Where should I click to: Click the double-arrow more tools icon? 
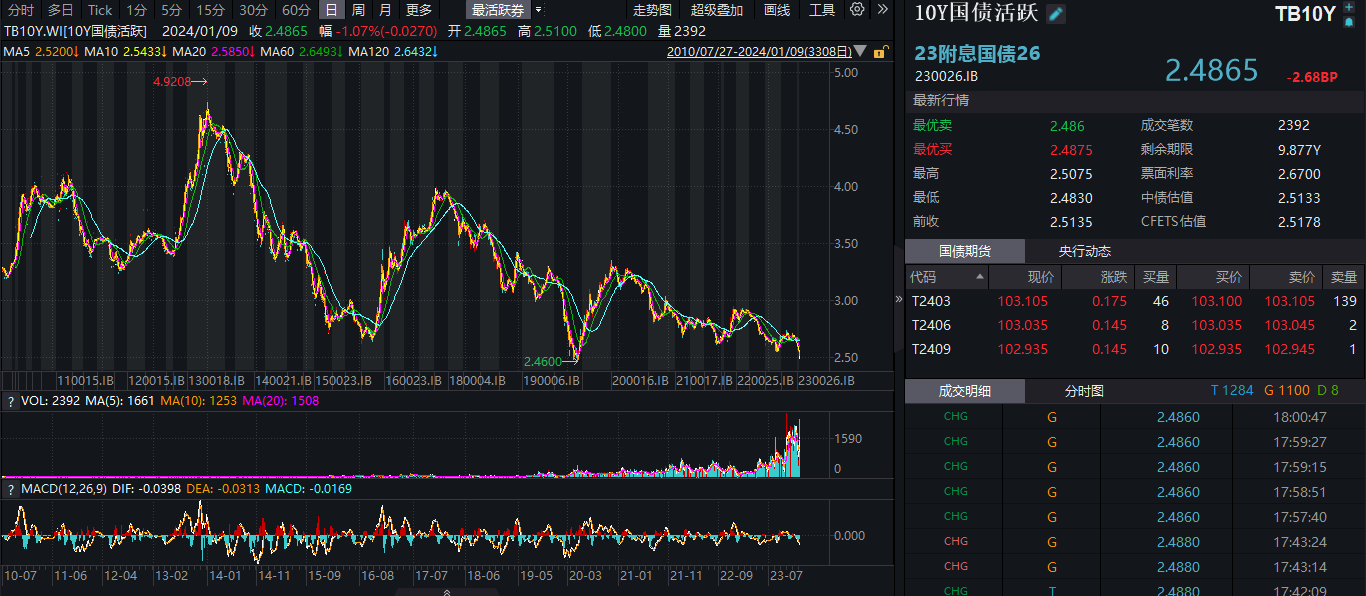(x=881, y=10)
